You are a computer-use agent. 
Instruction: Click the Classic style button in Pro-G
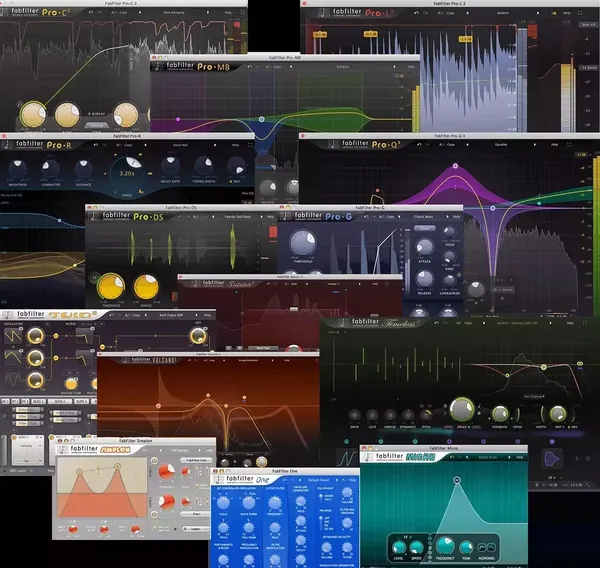tap(425, 228)
